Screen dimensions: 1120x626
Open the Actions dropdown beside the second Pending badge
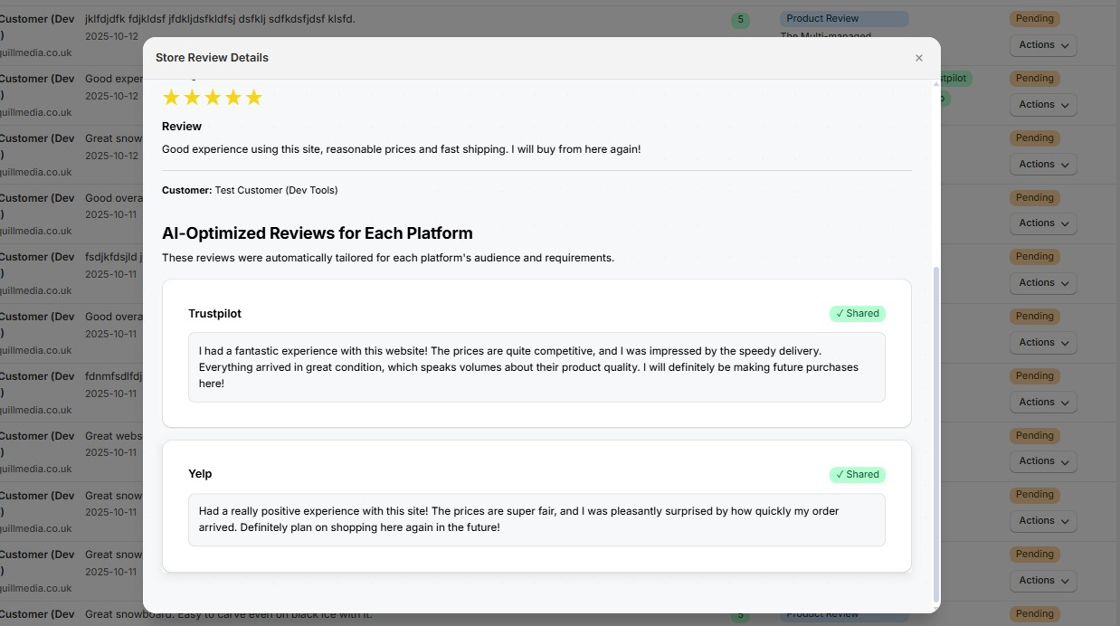pyautogui.click(x=1042, y=104)
